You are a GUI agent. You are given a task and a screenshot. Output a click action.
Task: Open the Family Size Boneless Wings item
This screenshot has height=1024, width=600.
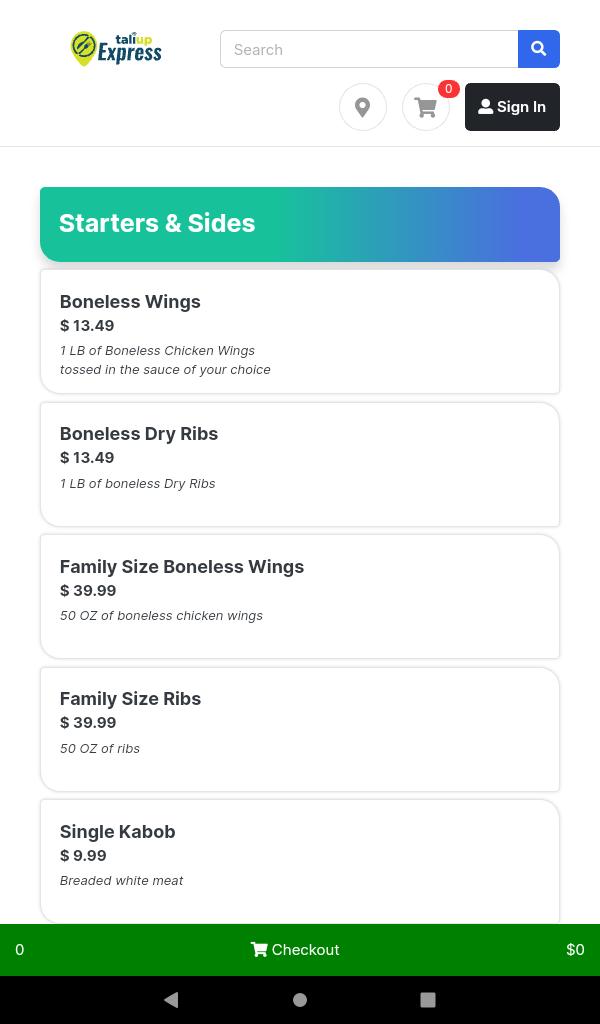pyautogui.click(x=300, y=597)
